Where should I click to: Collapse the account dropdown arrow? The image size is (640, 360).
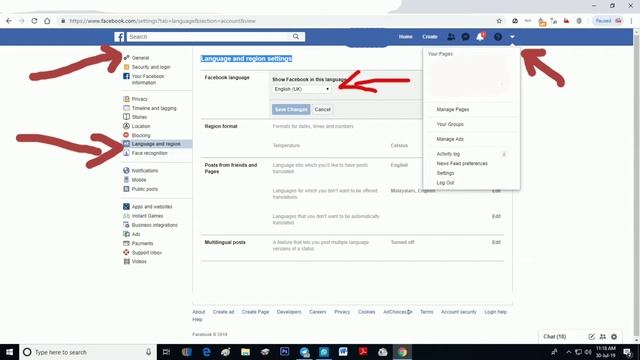512,37
